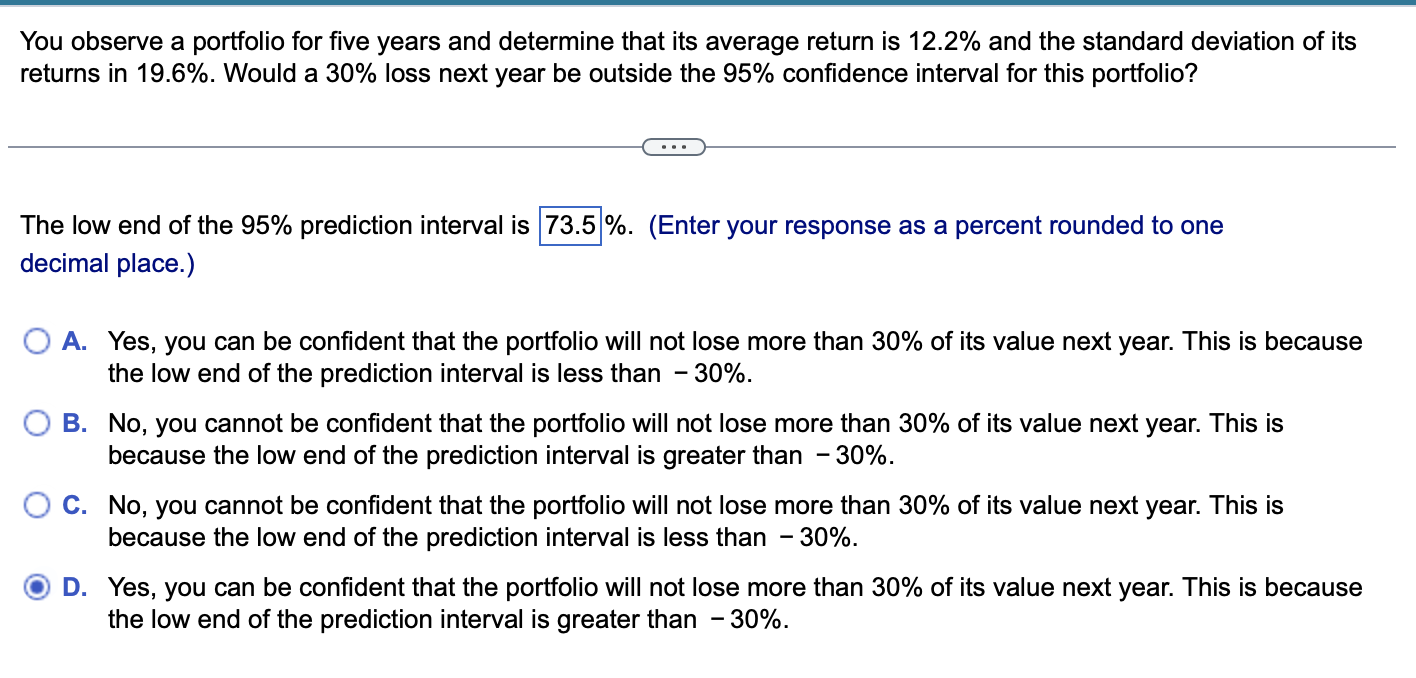The image size is (1416, 678).
Task: Select answer choice C radio button
Action: coord(37,505)
